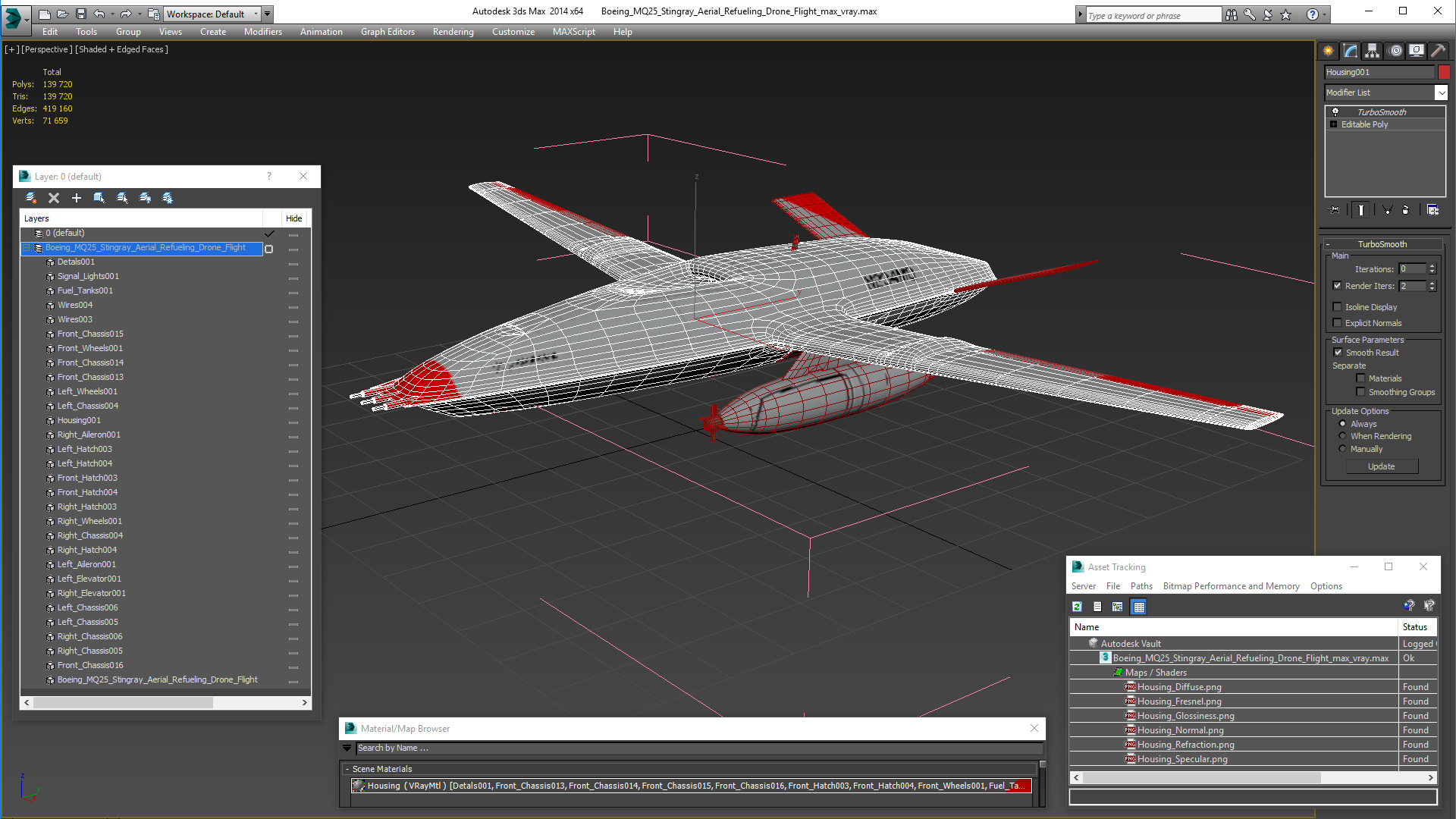Image resolution: width=1456 pixels, height=819 pixels.
Task: Click the search binoculars icon in title bar
Action: (1231, 14)
